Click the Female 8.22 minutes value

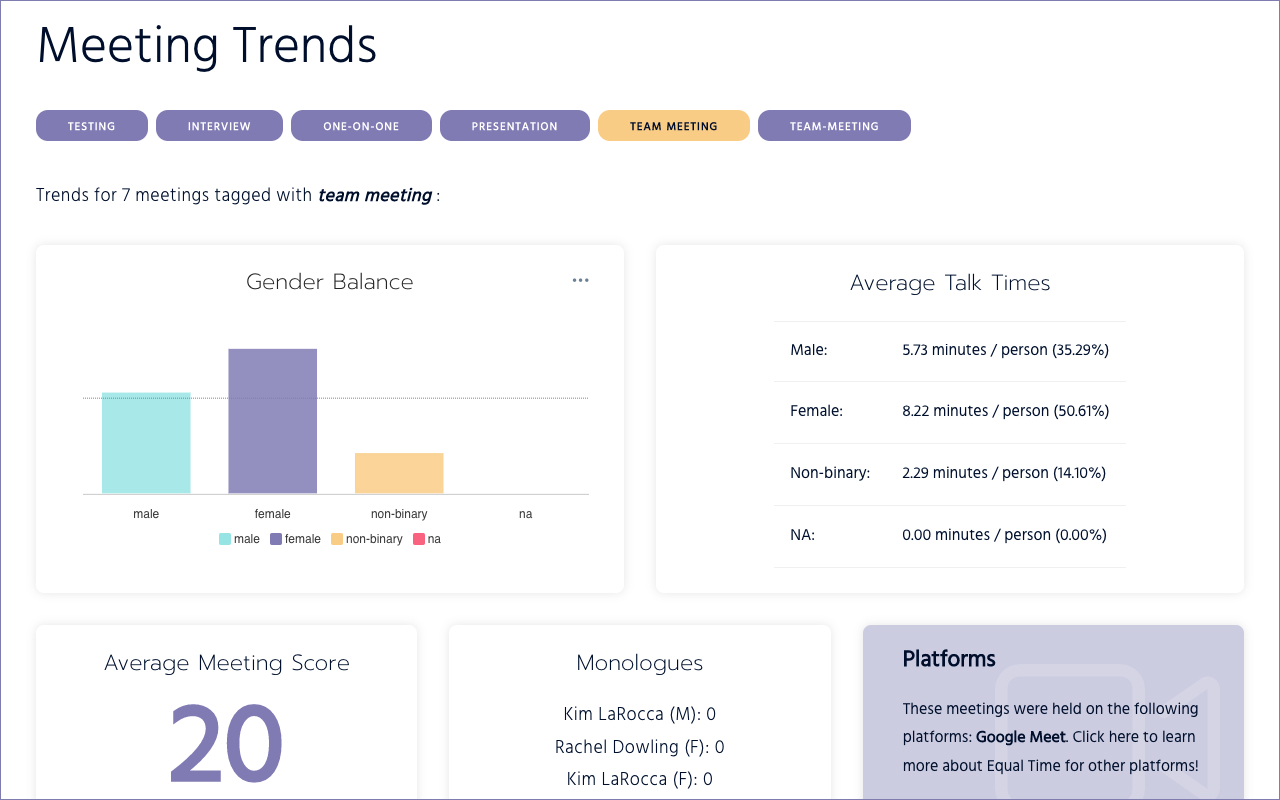tap(1005, 411)
